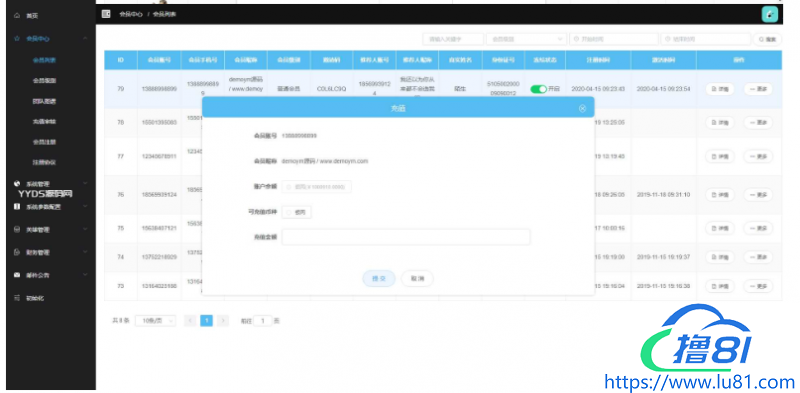Click the globe icon for system management
Viewport: 800px width, 393px height.
pyautogui.click(x=17, y=184)
